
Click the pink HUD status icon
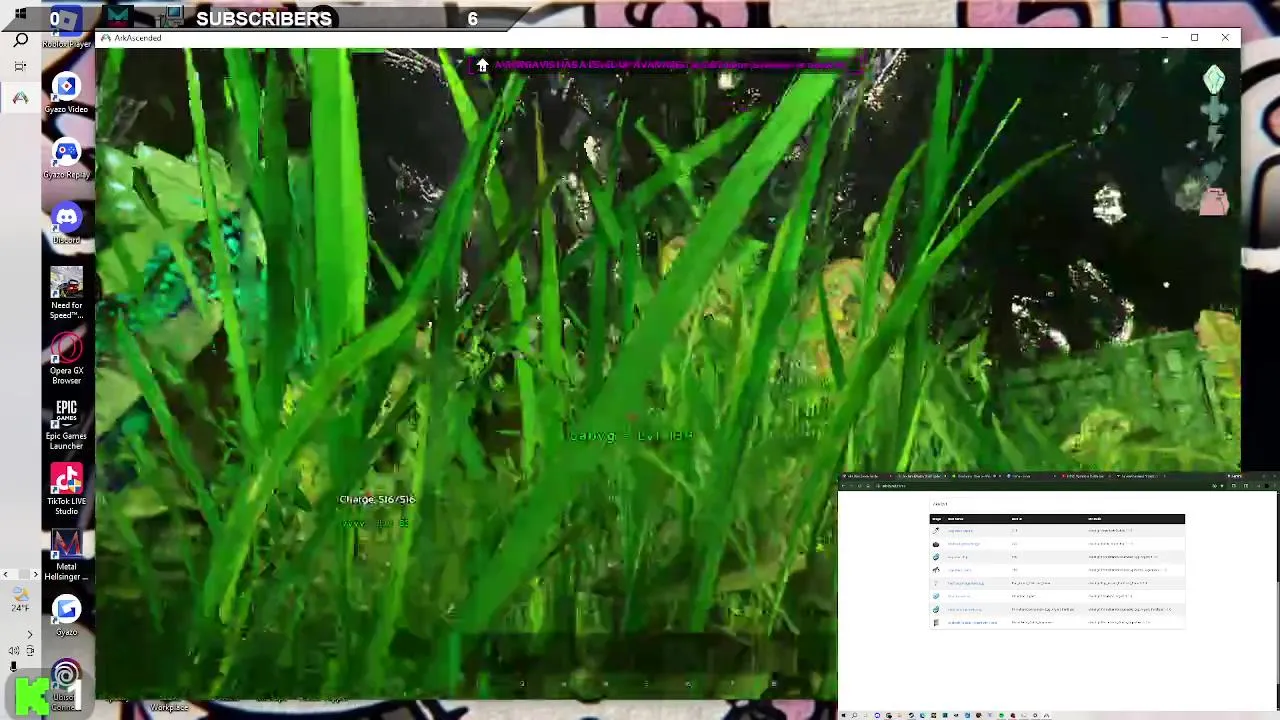click(x=1213, y=203)
